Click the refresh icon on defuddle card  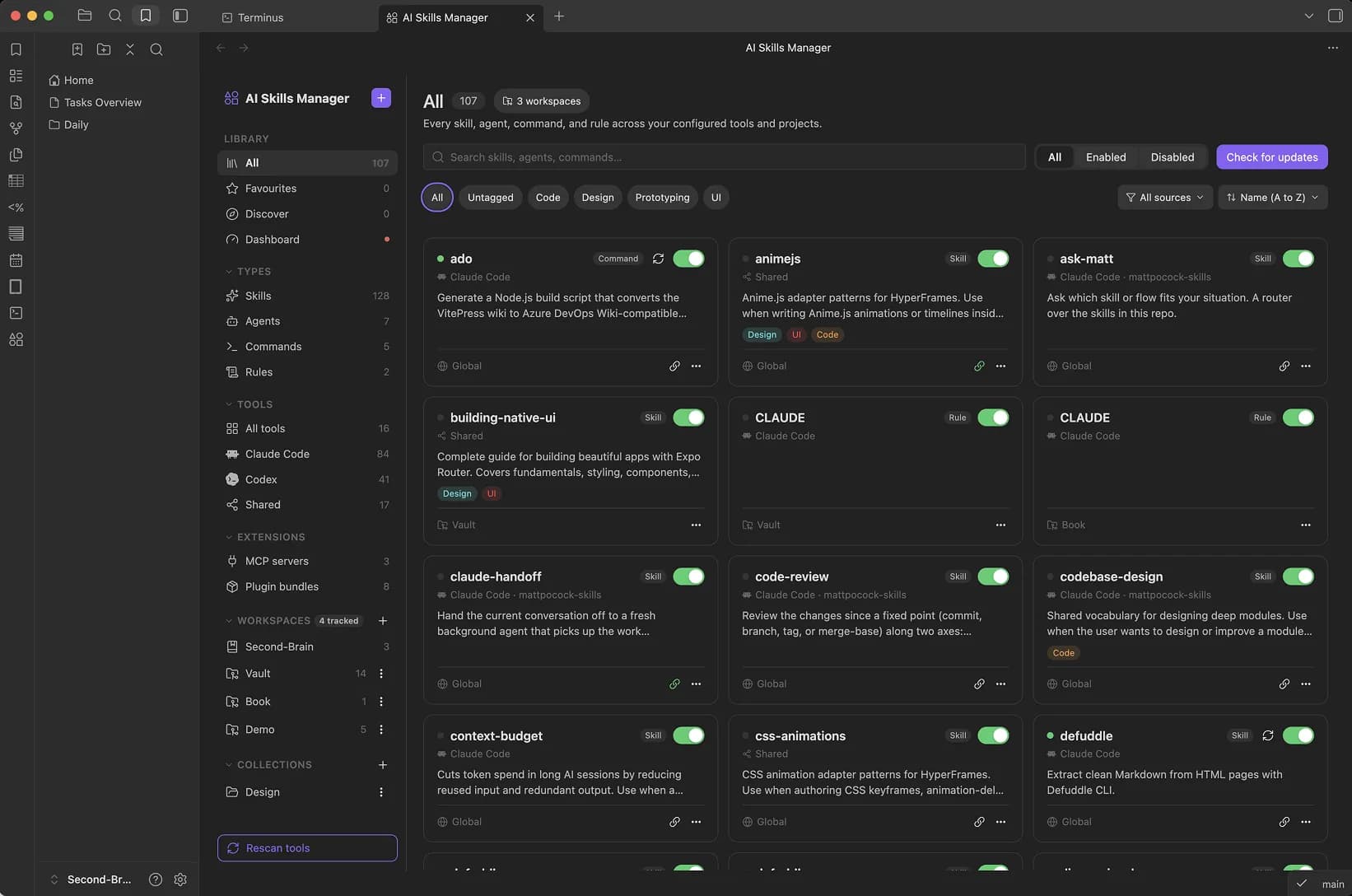click(1268, 735)
